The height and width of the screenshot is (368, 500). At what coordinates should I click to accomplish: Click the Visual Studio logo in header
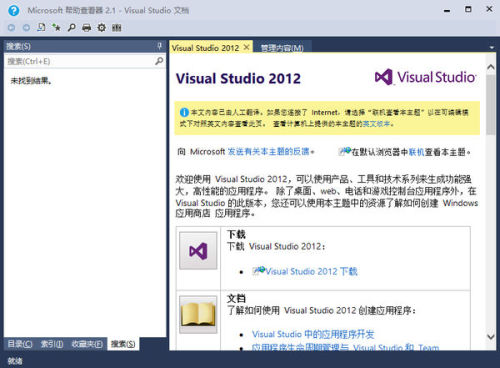(x=426, y=77)
